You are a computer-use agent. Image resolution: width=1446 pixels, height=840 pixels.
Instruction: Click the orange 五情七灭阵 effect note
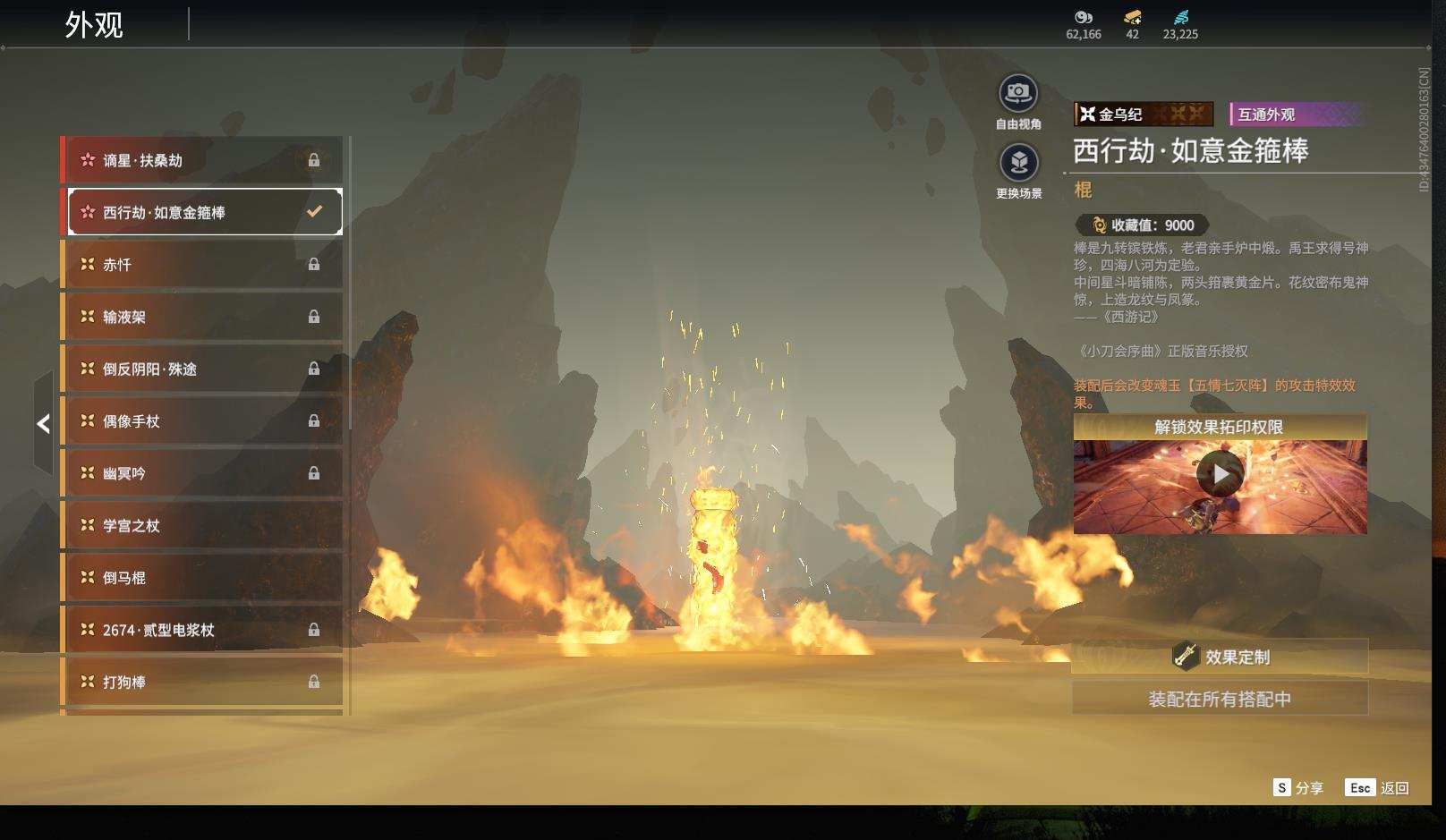coord(1215,393)
